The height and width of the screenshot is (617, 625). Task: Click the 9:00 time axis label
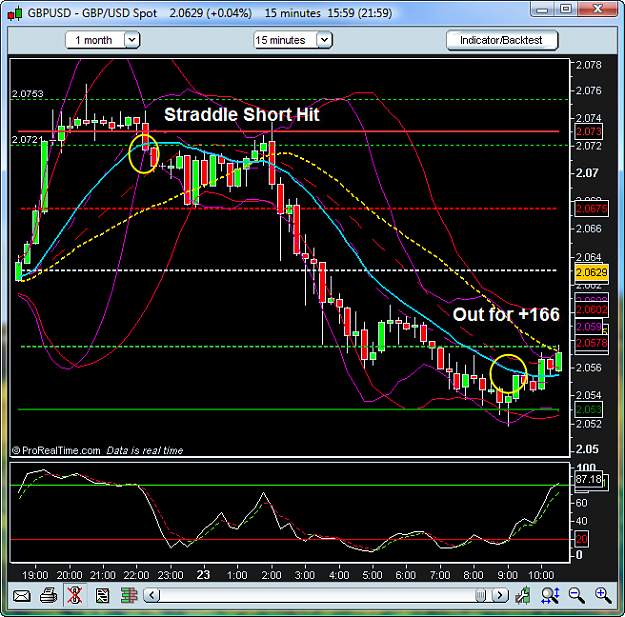(507, 575)
